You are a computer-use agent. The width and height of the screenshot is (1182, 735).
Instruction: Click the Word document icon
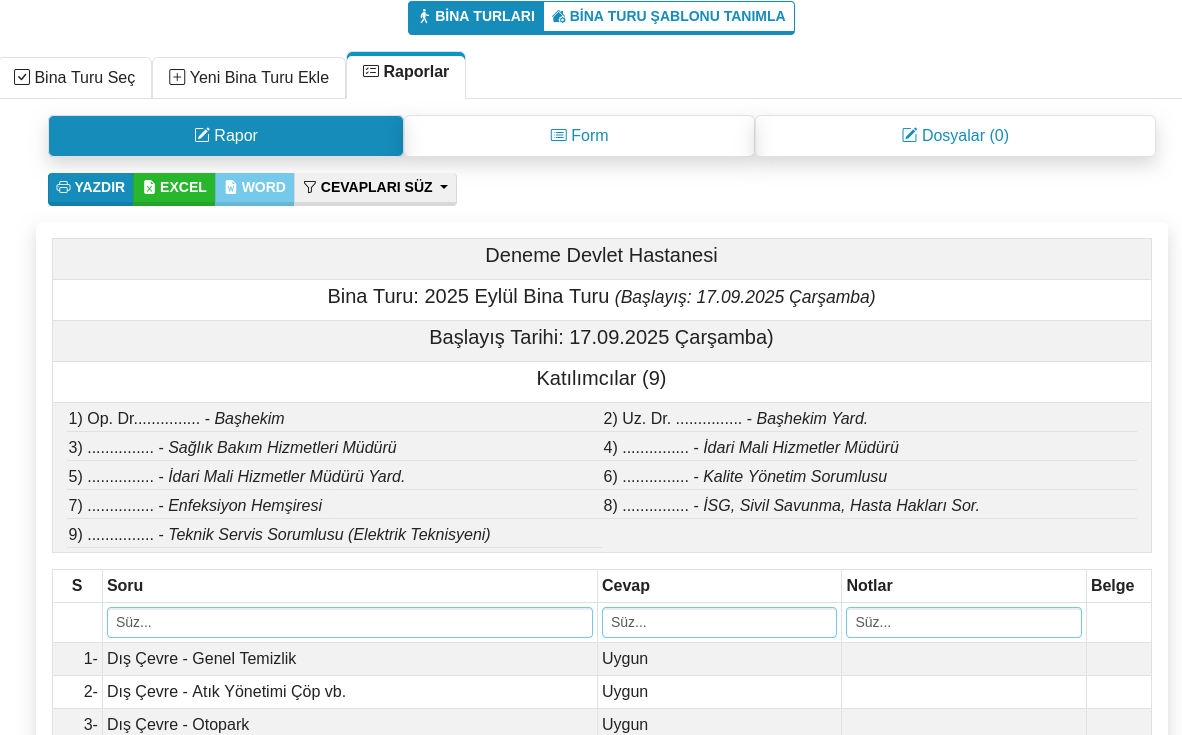231,188
